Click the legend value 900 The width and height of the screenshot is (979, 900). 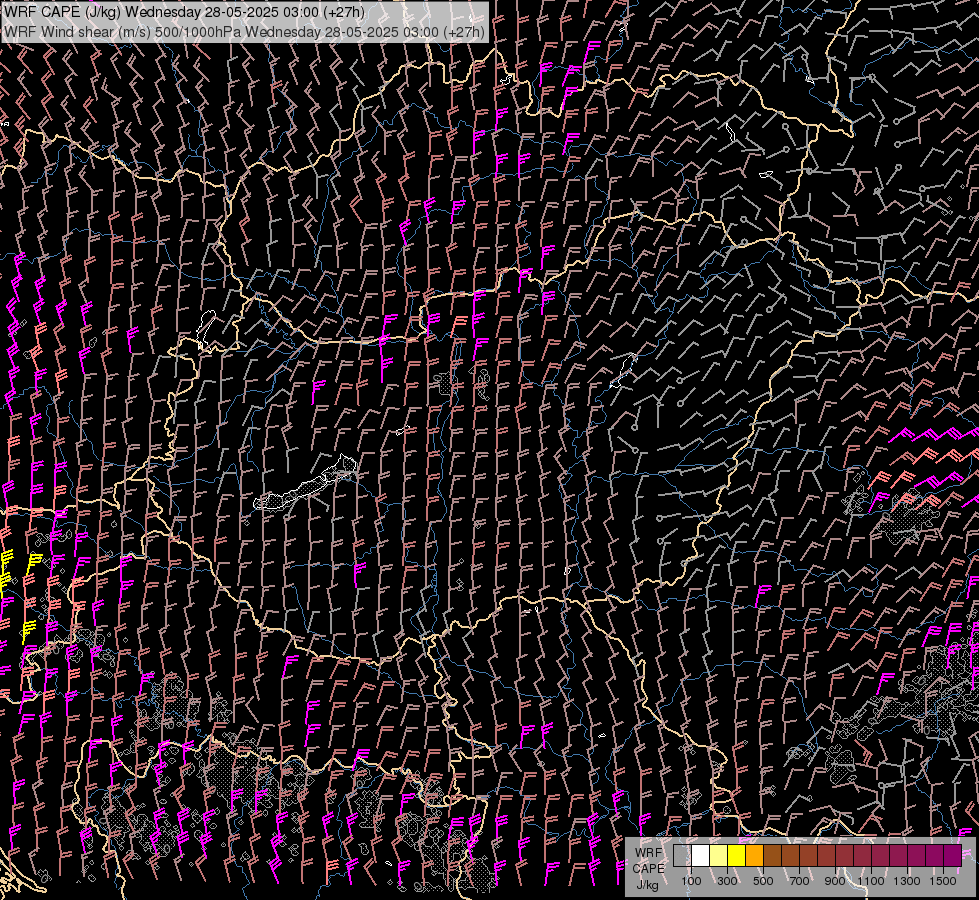(835, 881)
